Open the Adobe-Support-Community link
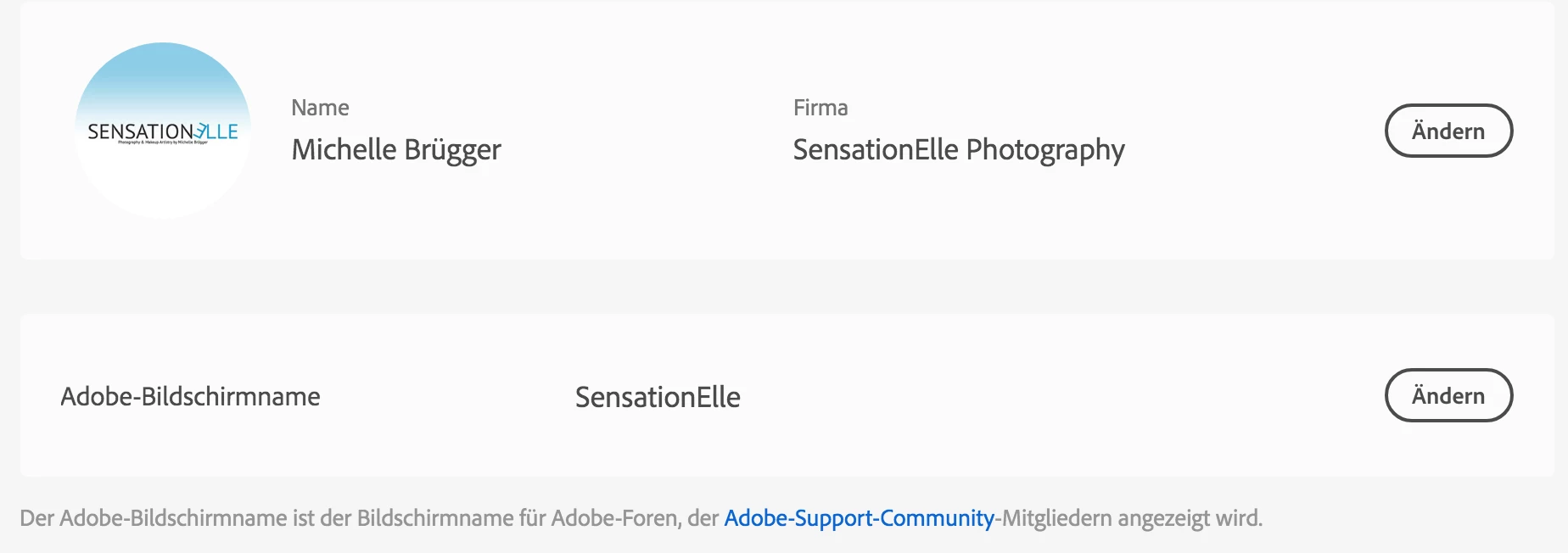This screenshot has width=1568, height=553. pos(859,517)
